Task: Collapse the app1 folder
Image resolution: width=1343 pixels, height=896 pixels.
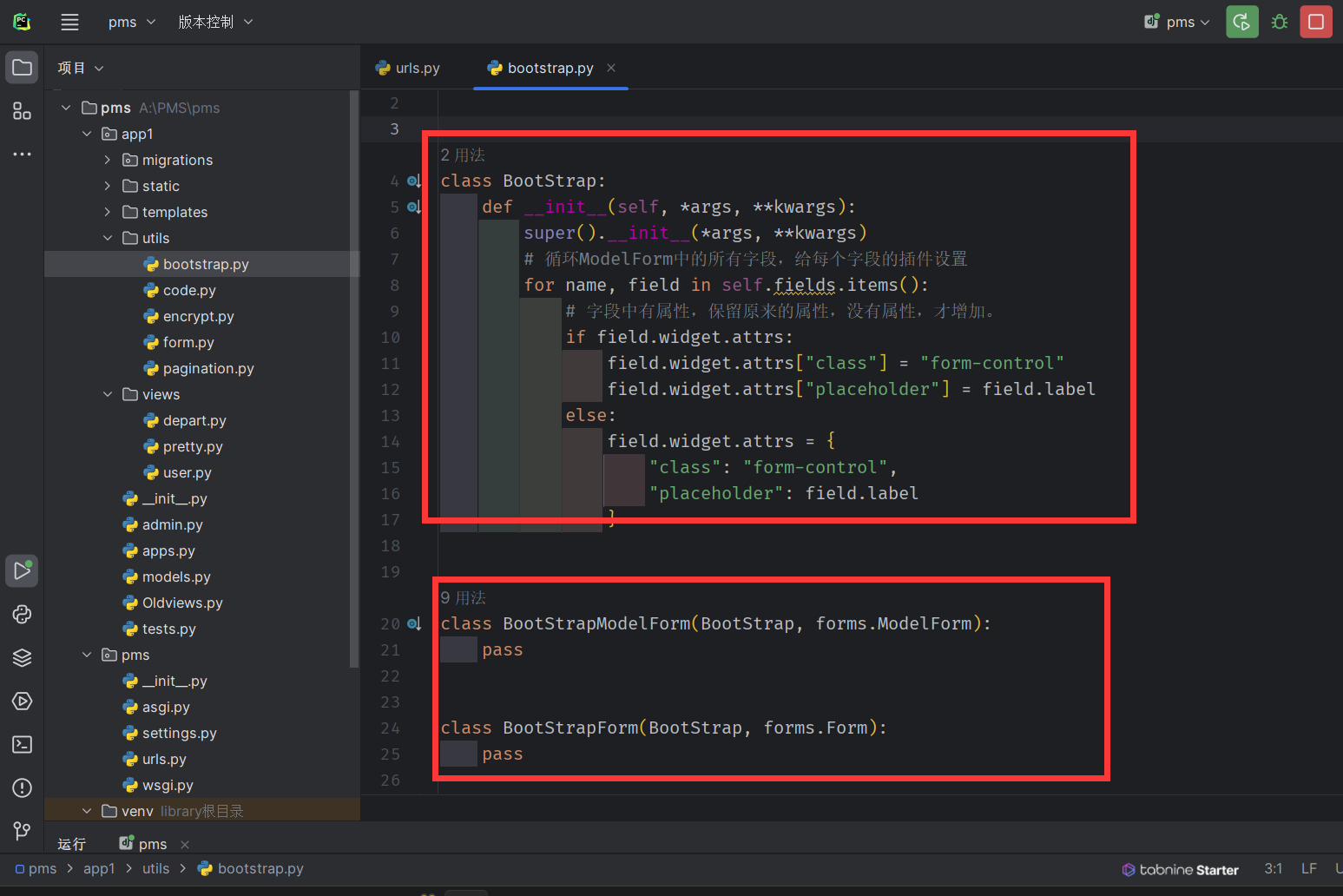Action: (x=87, y=134)
